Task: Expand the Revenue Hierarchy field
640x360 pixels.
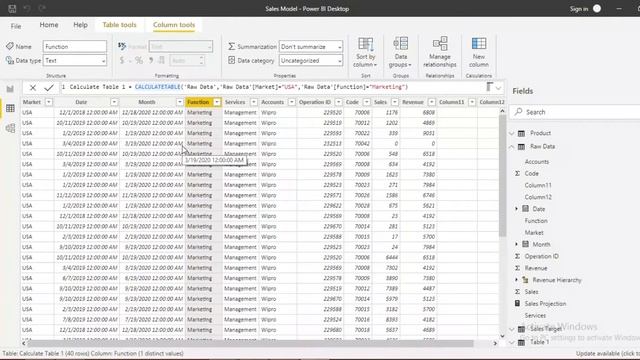Action: click(x=516, y=280)
